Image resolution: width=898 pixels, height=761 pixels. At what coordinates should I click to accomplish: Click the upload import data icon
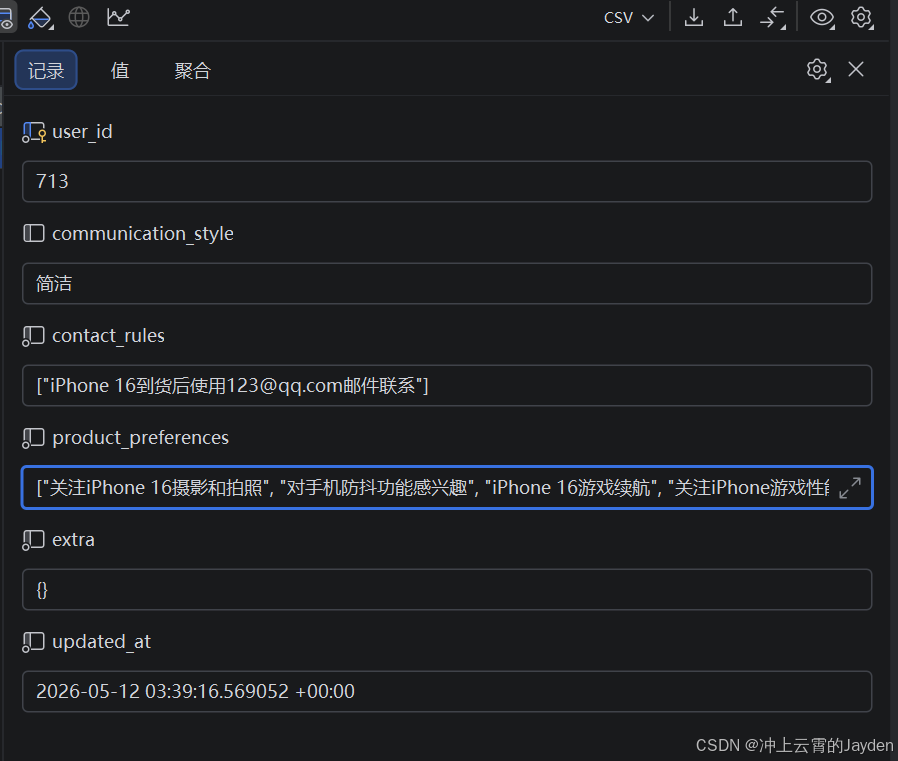pos(732,18)
